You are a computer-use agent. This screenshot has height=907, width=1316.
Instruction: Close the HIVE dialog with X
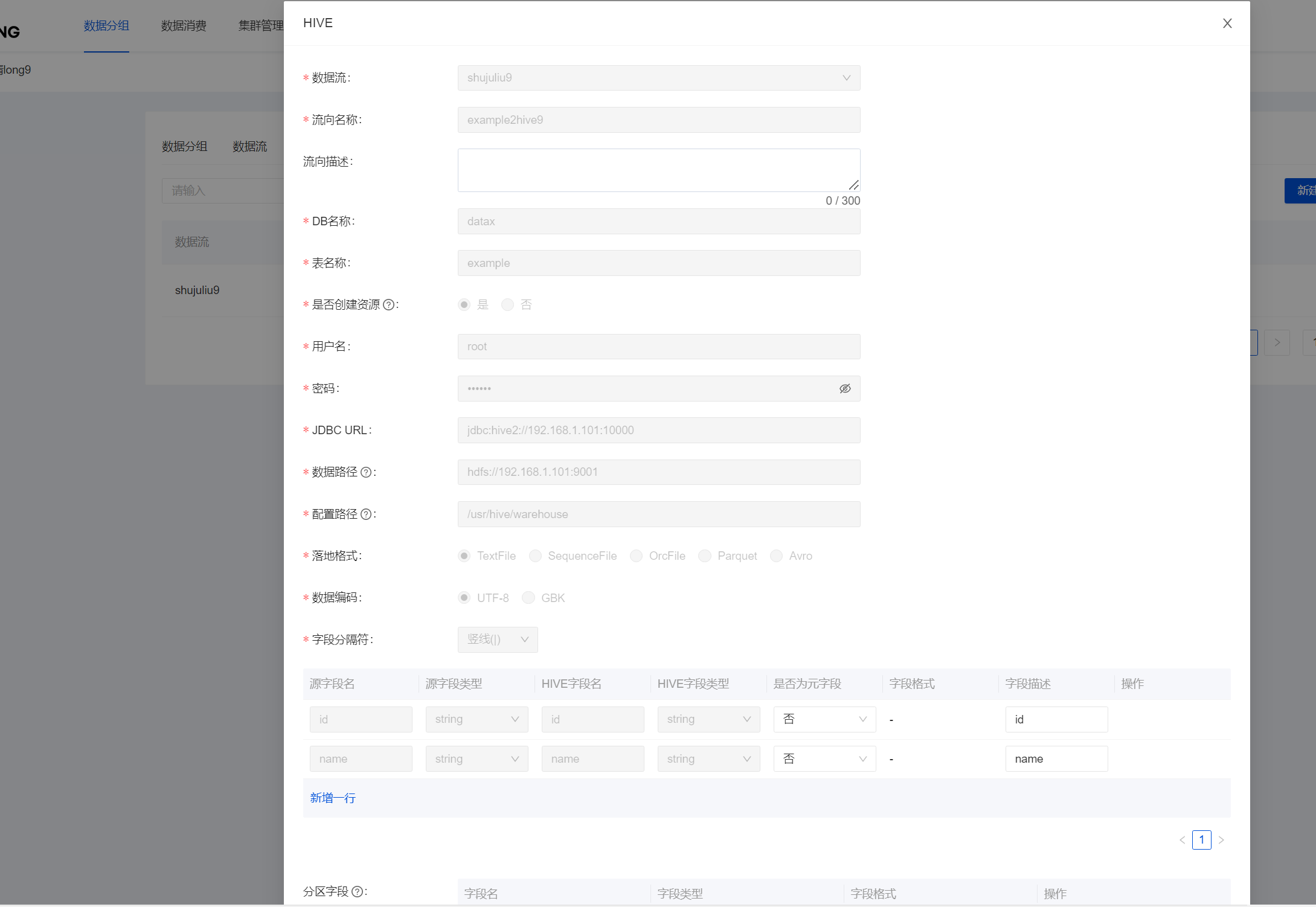1227,24
